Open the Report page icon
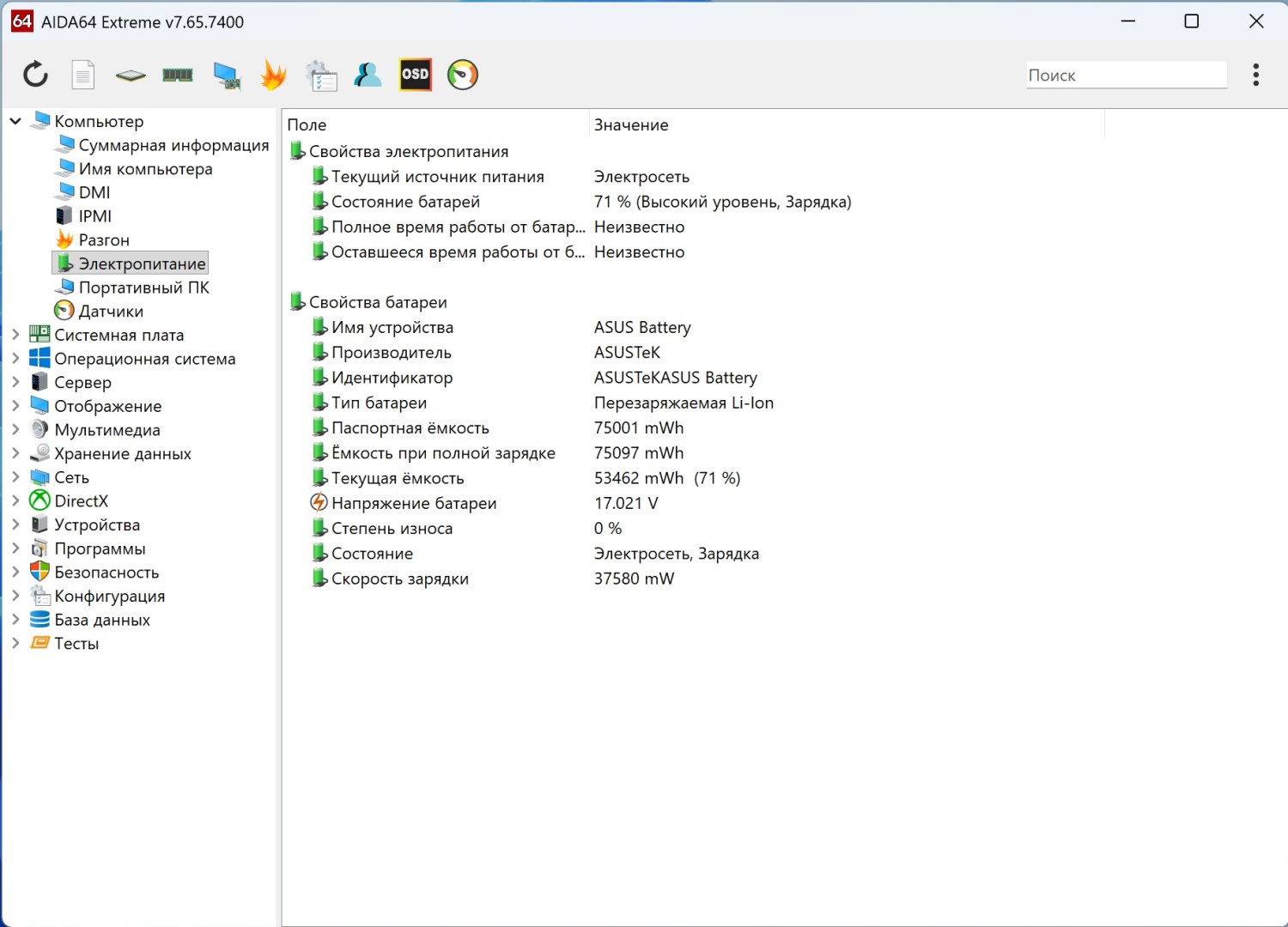 coord(82,75)
